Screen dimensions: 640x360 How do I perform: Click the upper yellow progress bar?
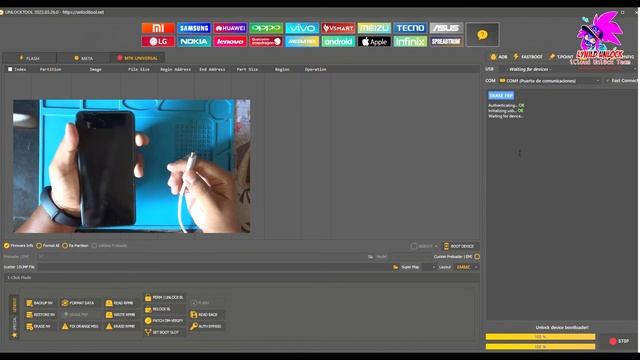(x=540, y=337)
